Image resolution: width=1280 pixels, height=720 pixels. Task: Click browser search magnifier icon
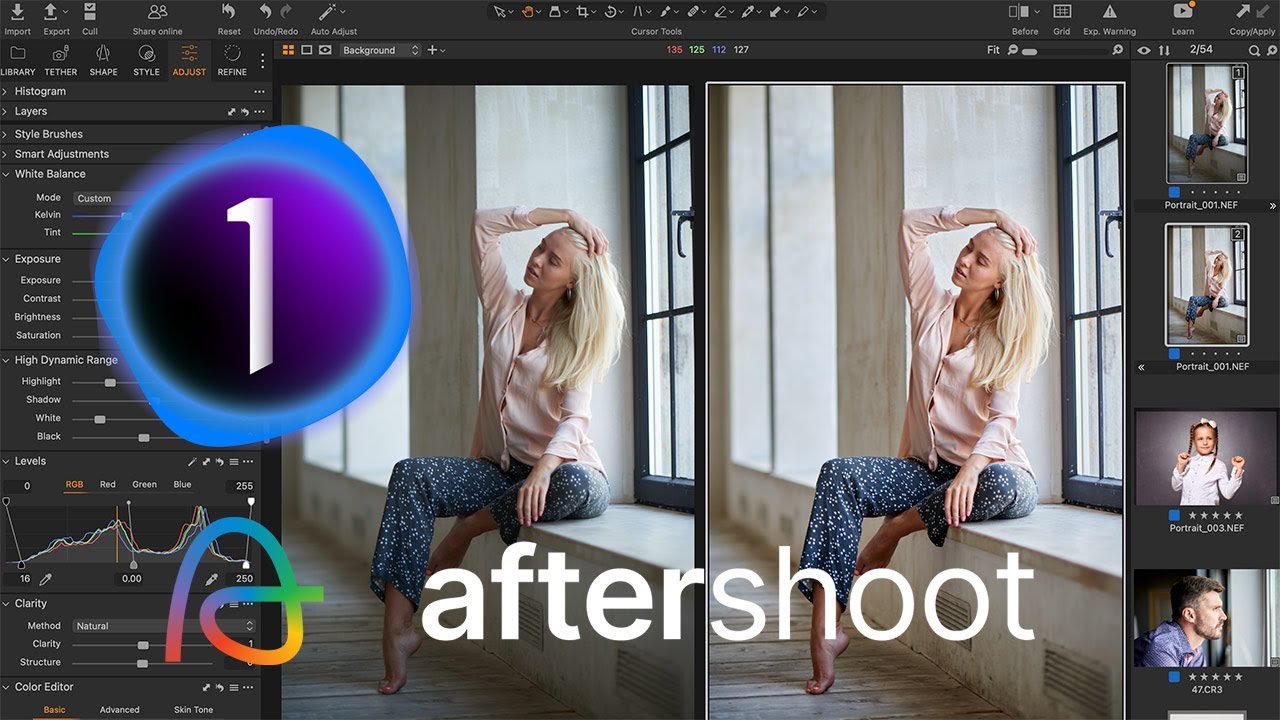coord(1255,50)
